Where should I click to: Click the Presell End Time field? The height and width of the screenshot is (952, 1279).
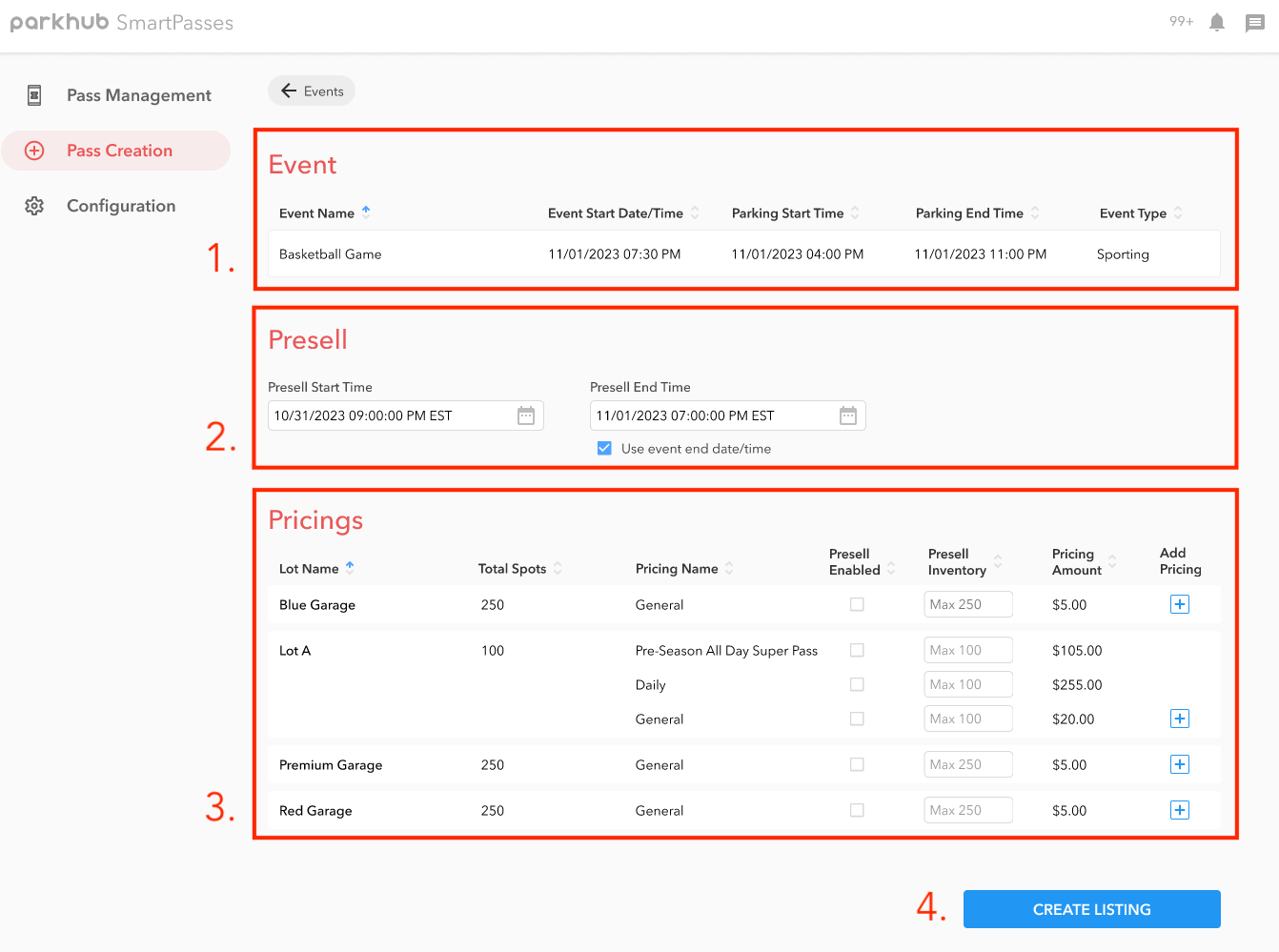tap(728, 415)
